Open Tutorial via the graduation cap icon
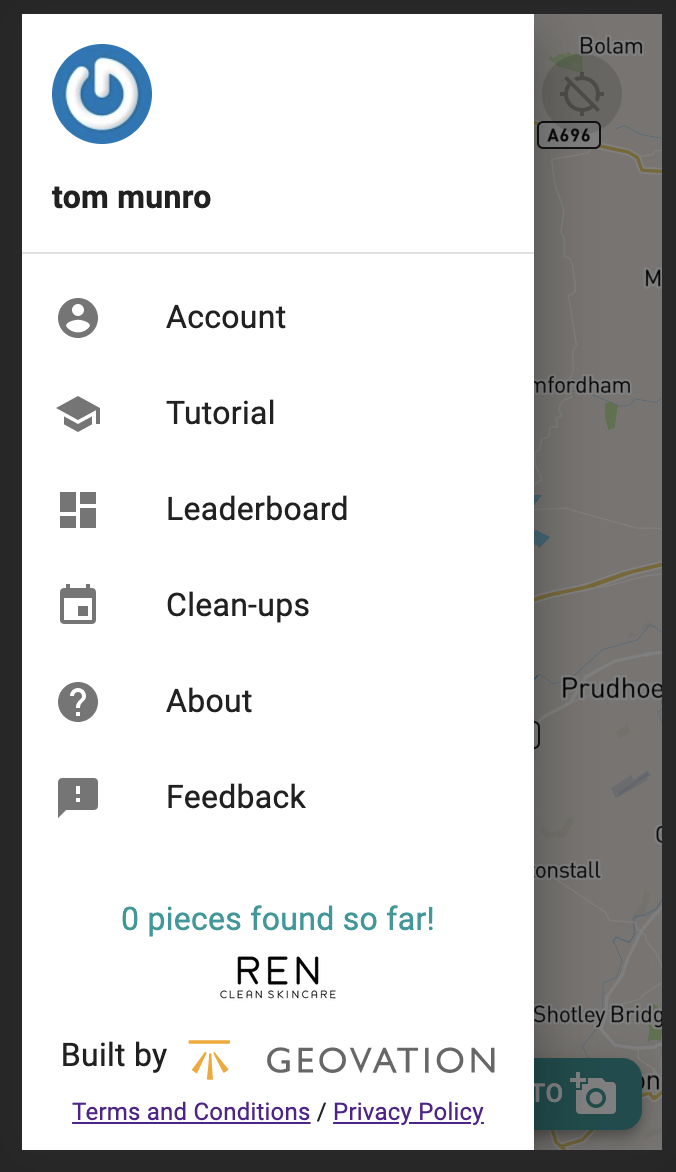Viewport: 676px width, 1172px height. (x=78, y=412)
